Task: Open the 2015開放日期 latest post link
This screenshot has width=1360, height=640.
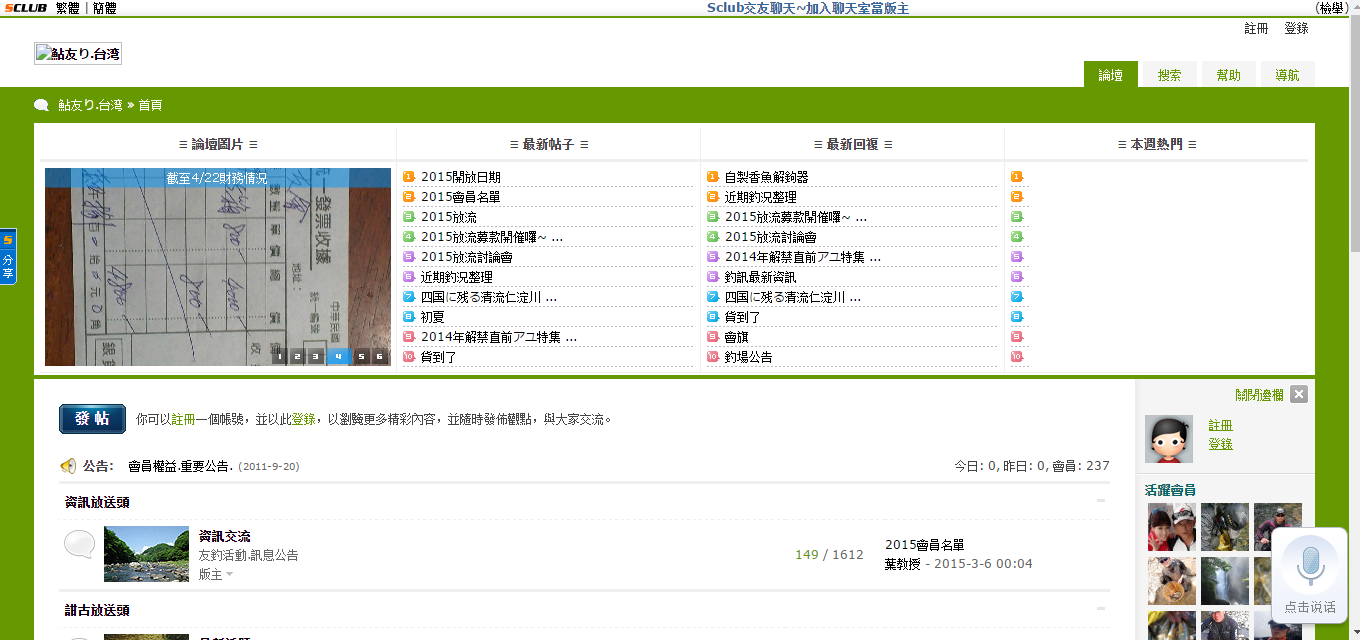Action: click(461, 177)
